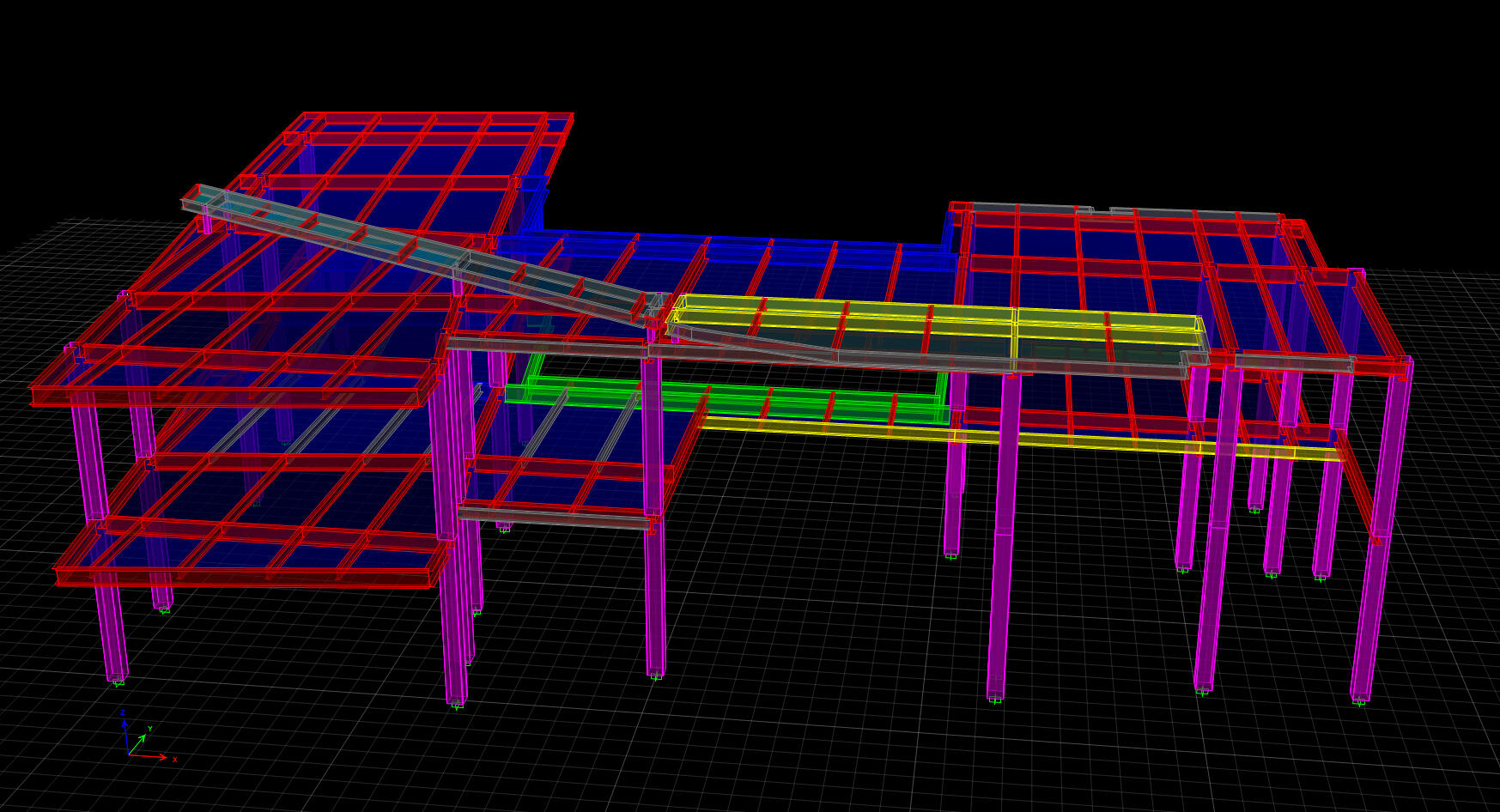The height and width of the screenshot is (812, 1500).
Task: Select the origin of the axis triad
Action: 129,754
